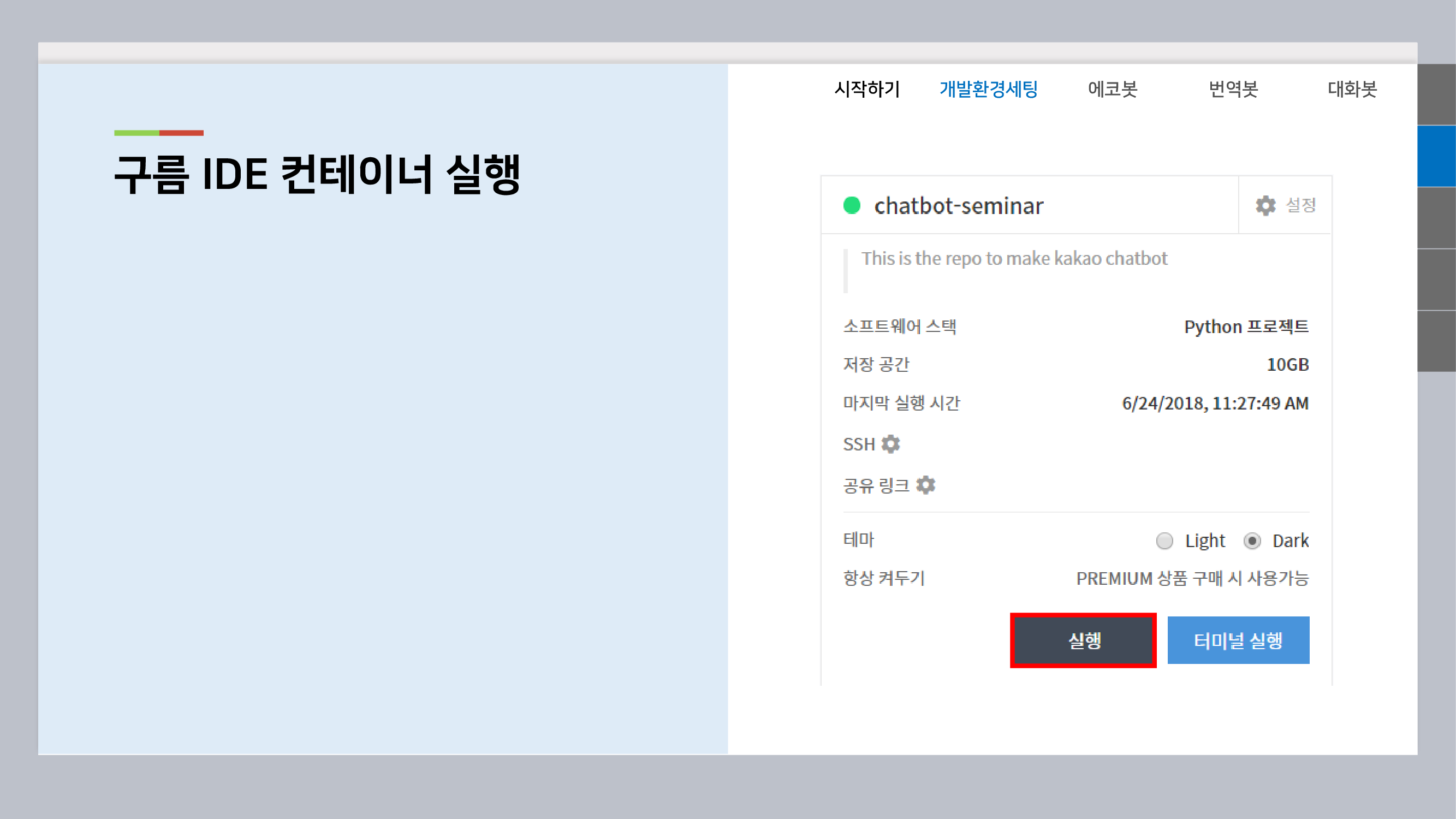Click the PREMIUM 상품 구매 시 사용가능 text
This screenshot has height=819, width=1456.
pos(1192,578)
